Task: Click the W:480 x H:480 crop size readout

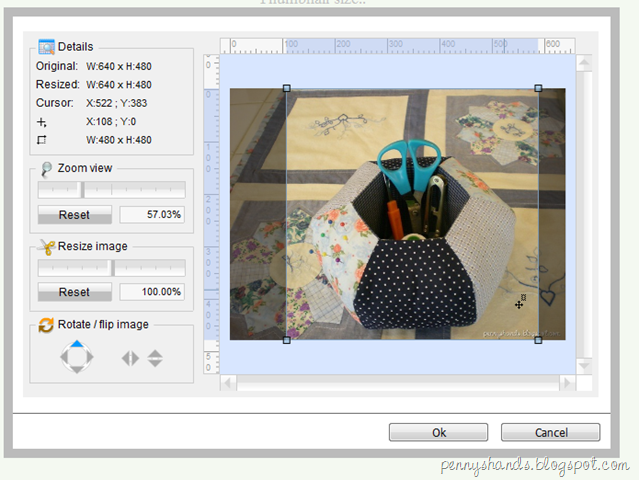Action: tap(119, 140)
